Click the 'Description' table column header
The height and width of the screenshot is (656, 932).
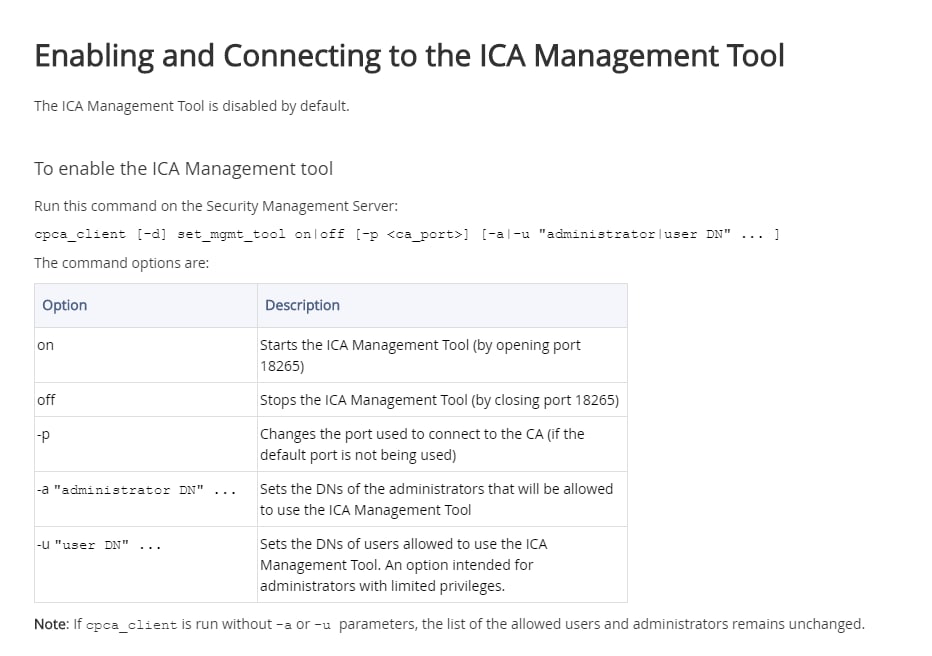[x=302, y=305]
